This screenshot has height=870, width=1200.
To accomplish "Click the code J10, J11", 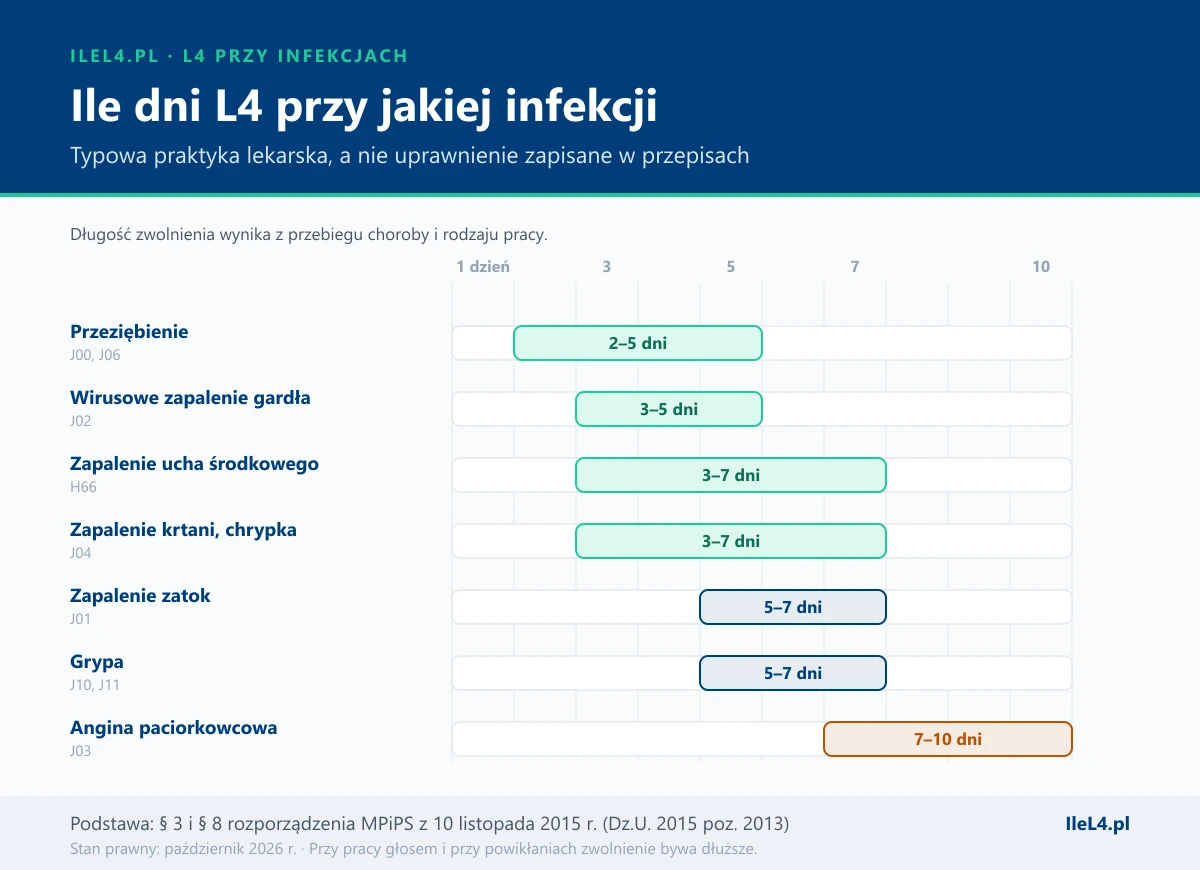I will [x=94, y=685].
